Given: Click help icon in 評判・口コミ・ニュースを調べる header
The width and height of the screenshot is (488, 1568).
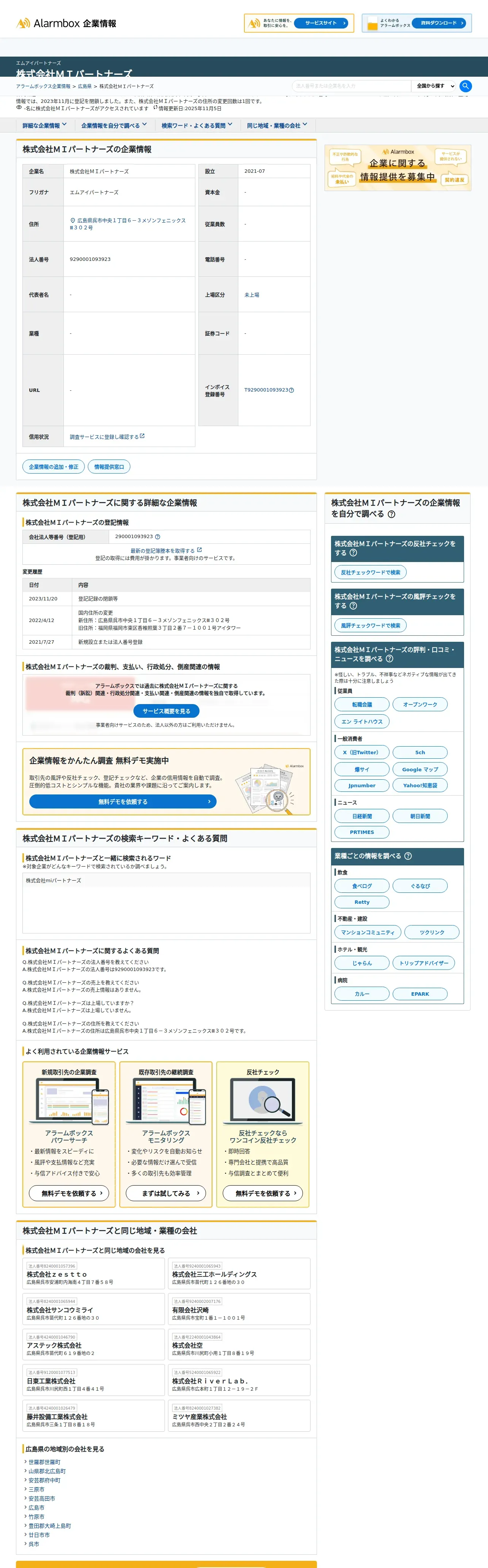Looking at the screenshot, I should click(389, 658).
